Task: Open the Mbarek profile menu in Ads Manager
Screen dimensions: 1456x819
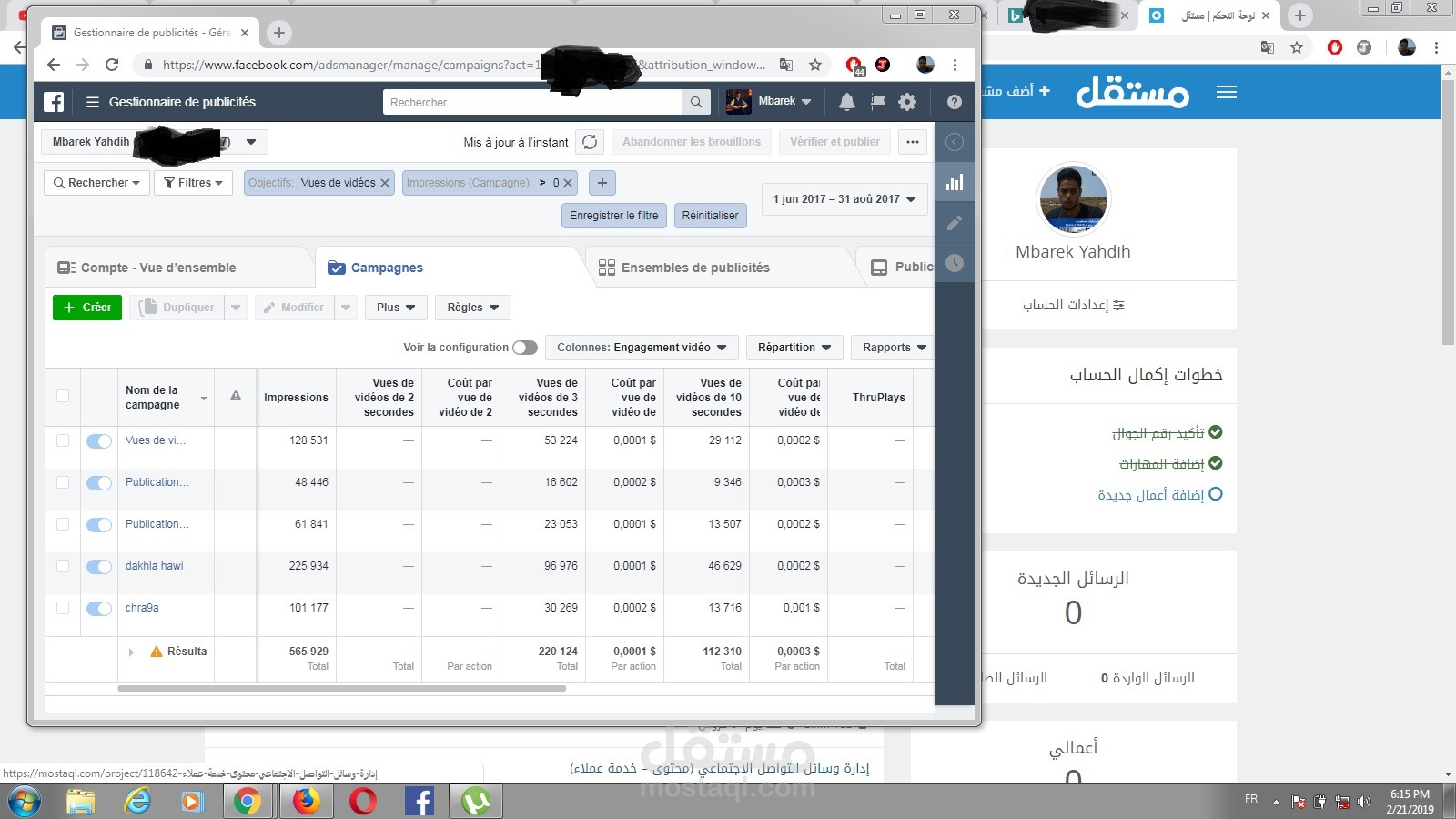Action: point(769,102)
